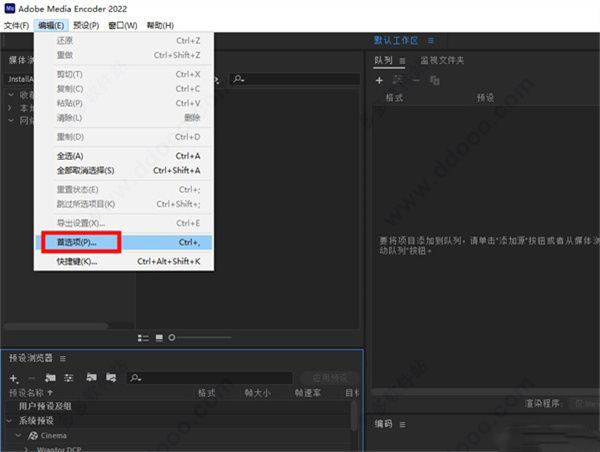Switch to the 监视文件夹 tab
Viewport: 600px width, 452px height.
[x=442, y=60]
